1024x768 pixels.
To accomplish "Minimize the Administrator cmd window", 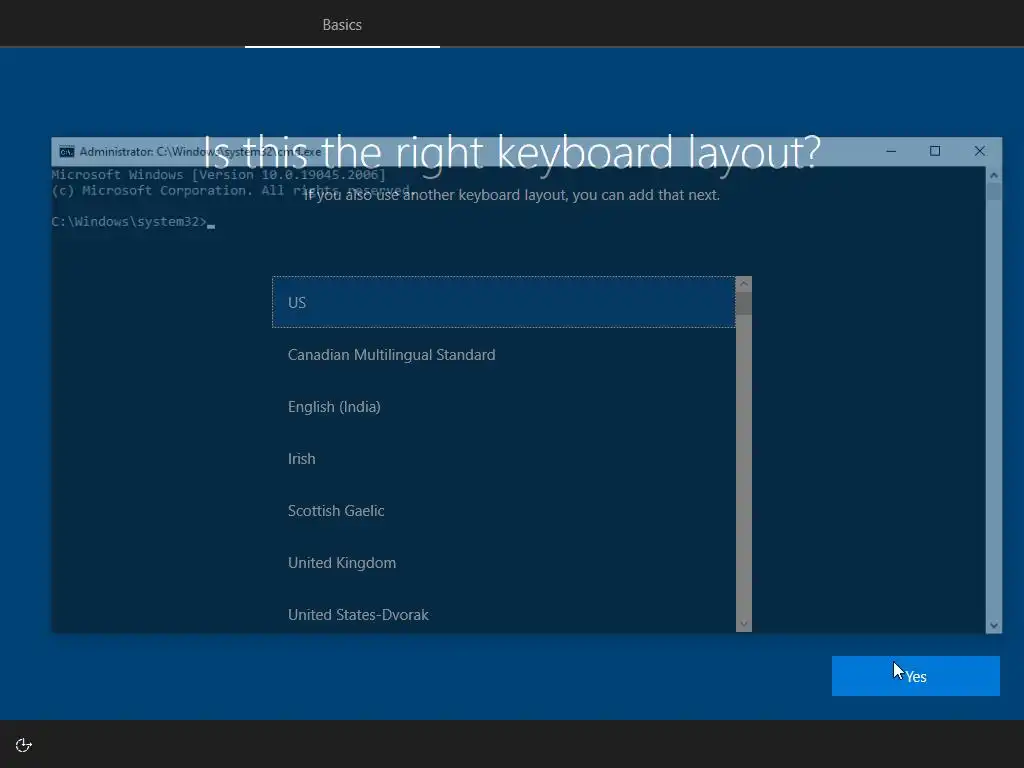I will click(x=891, y=152).
